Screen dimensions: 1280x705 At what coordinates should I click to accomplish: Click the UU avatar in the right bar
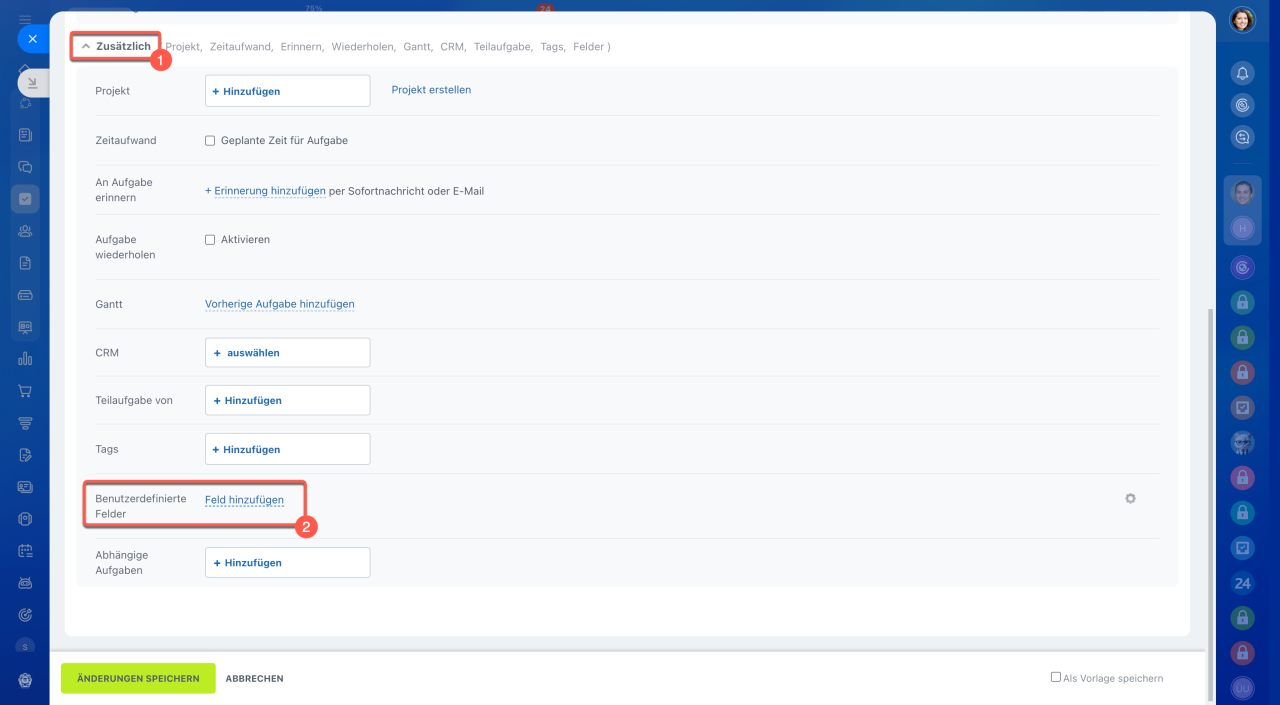1242,688
